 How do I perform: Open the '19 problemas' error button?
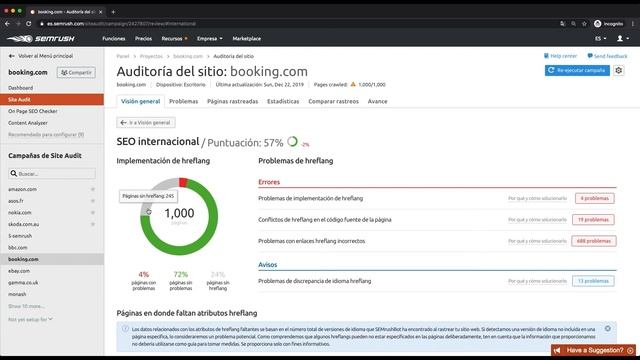pyautogui.click(x=593, y=220)
